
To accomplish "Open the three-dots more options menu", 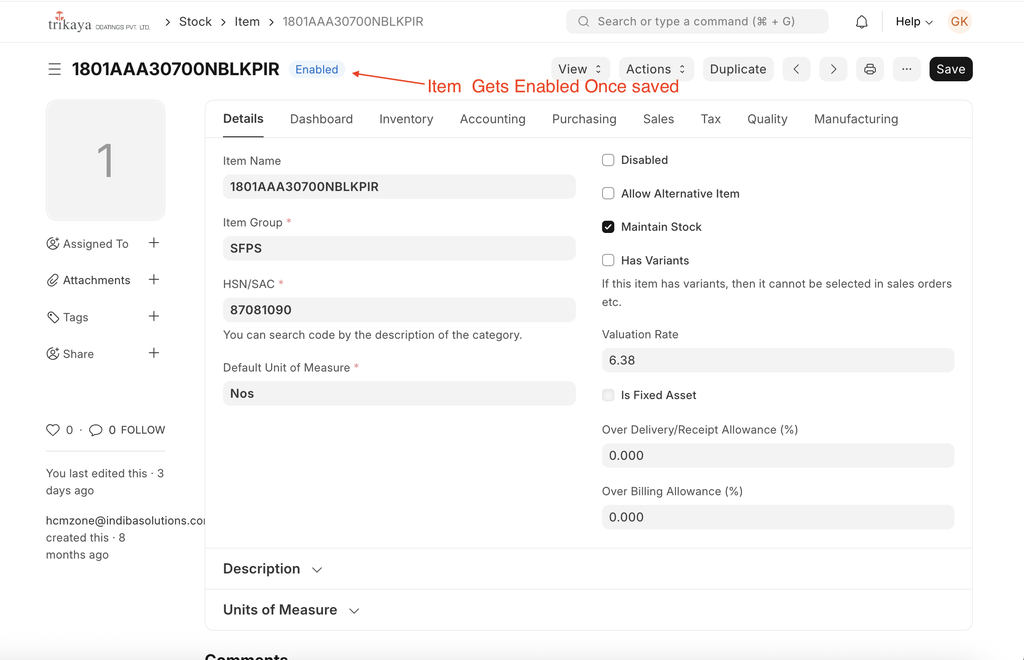I will [906, 69].
